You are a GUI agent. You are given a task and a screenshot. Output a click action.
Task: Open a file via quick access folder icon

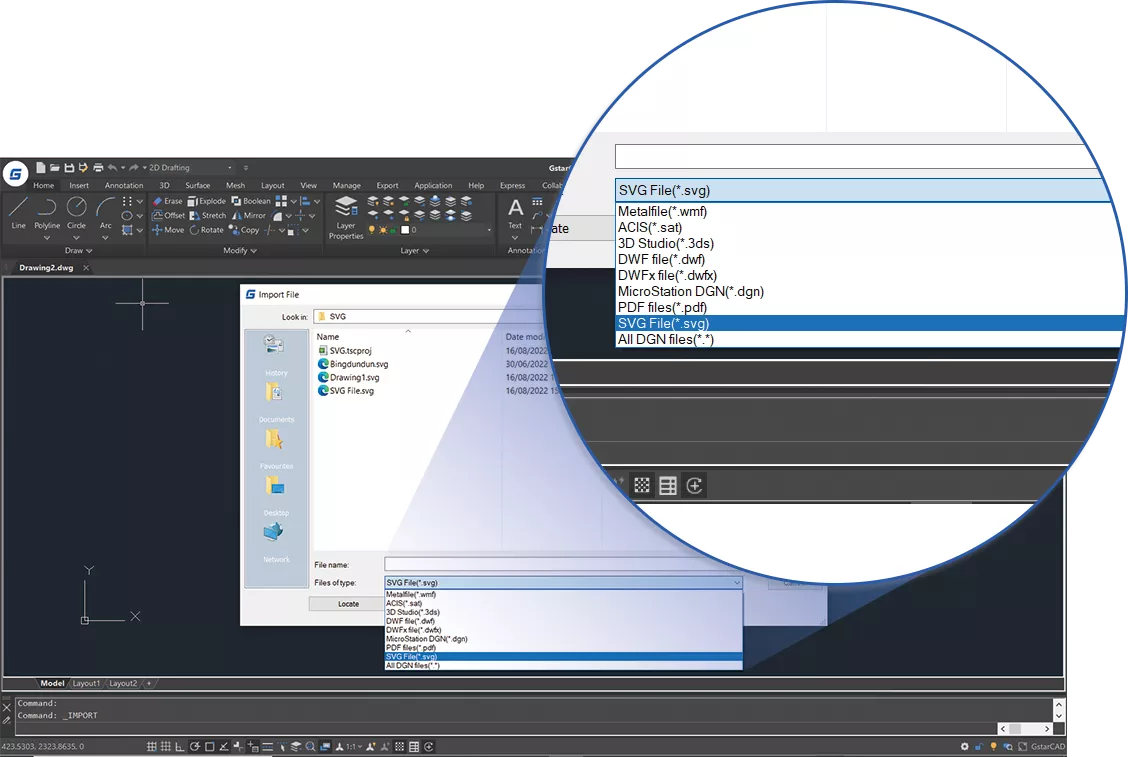[x=55, y=168]
